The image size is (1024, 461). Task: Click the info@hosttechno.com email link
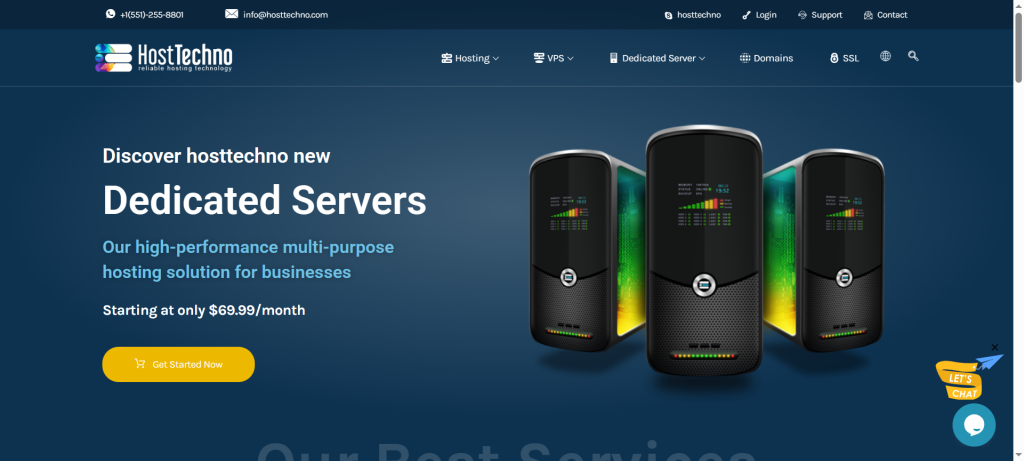tap(285, 14)
